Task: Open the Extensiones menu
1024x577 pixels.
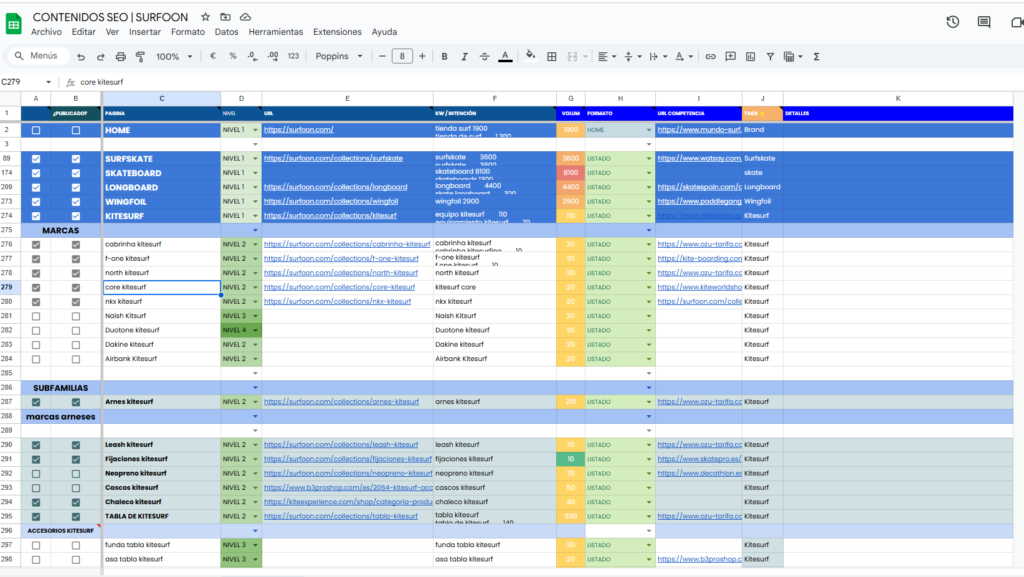Action: (x=337, y=32)
